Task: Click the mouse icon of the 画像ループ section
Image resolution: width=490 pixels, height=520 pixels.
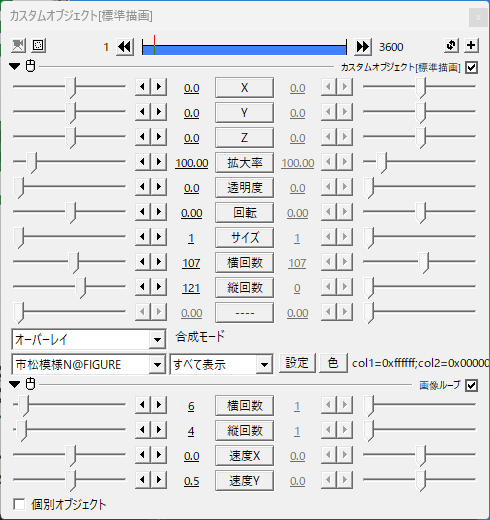Action: point(31,384)
